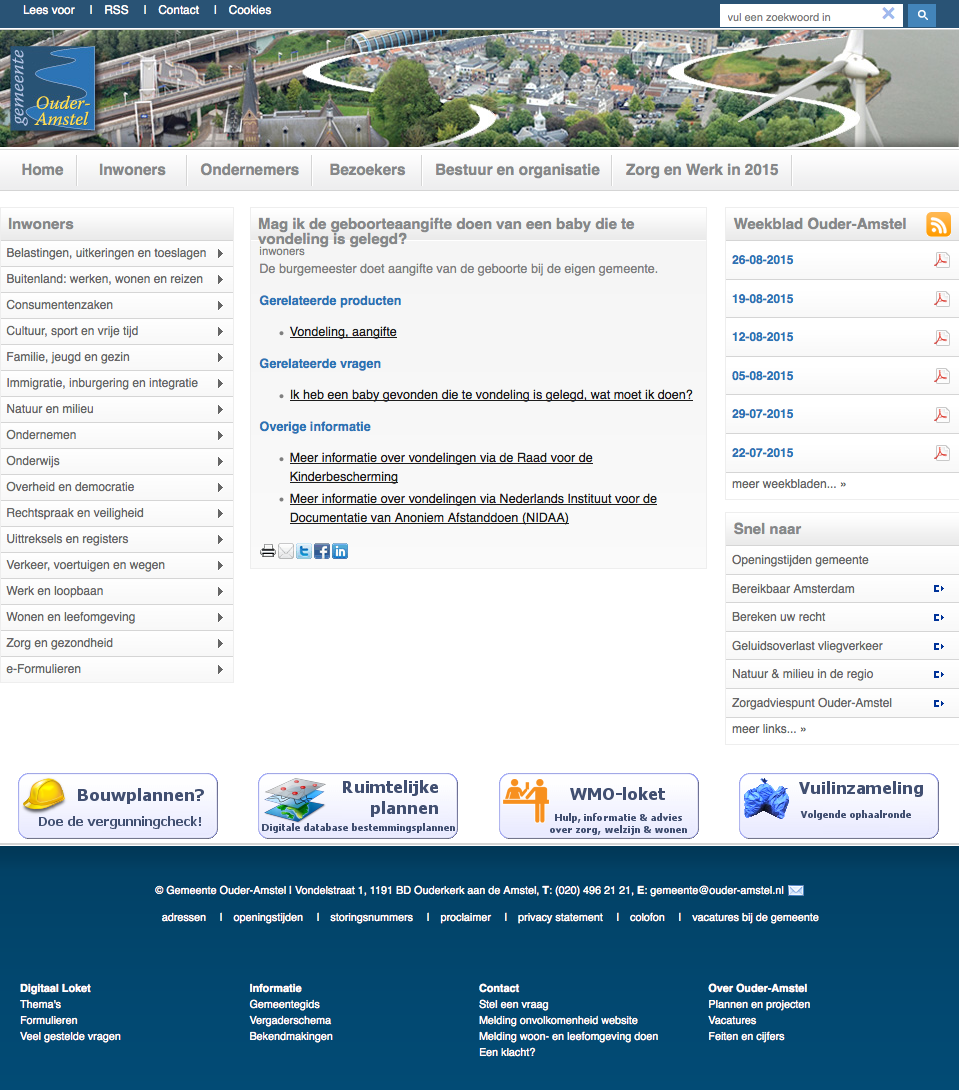Image resolution: width=959 pixels, height=1090 pixels.
Task: Expand Buitenland: werken, wonen en reizen arrow
Action: point(220,279)
